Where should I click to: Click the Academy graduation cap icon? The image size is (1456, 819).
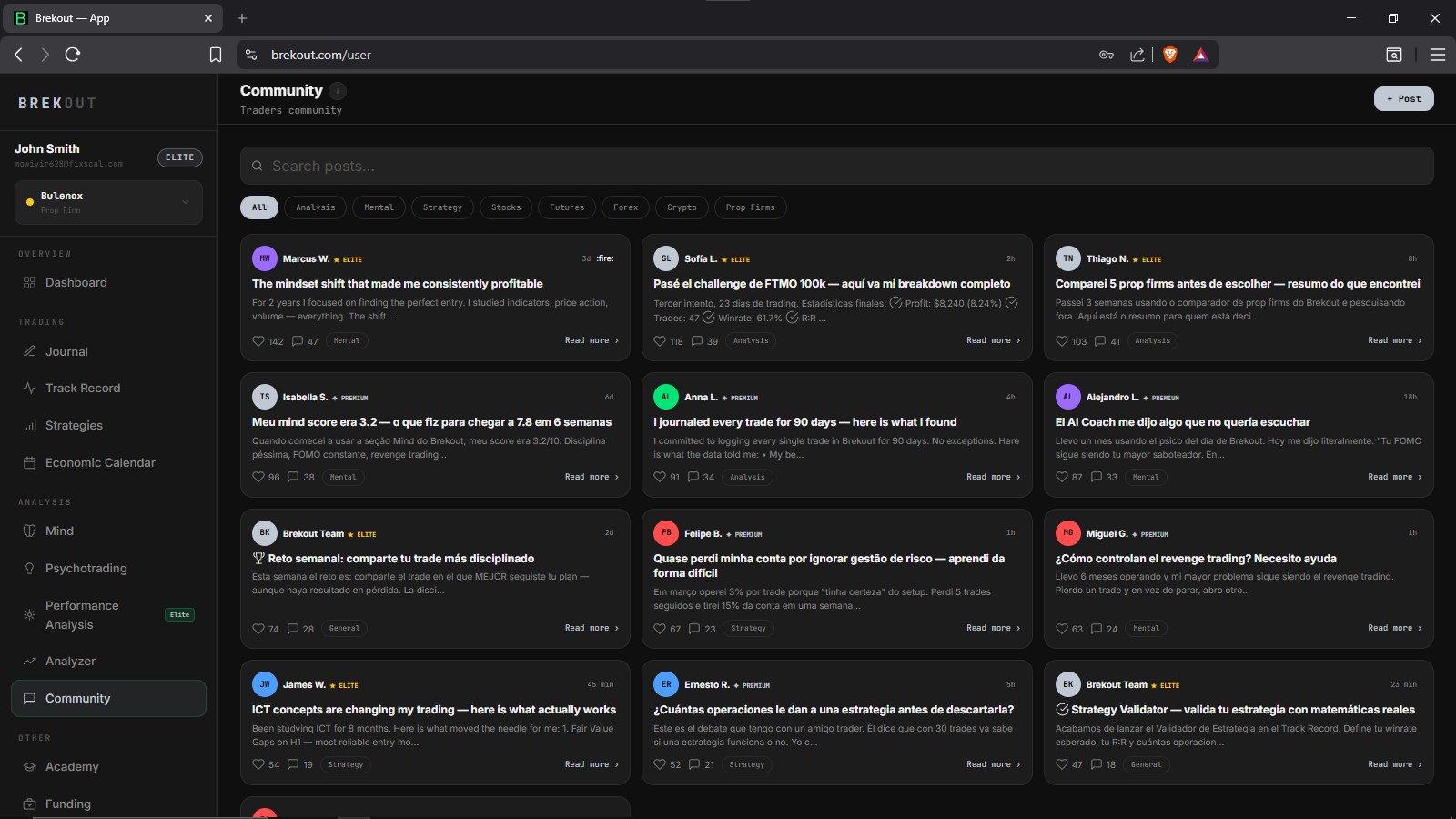tap(29, 767)
